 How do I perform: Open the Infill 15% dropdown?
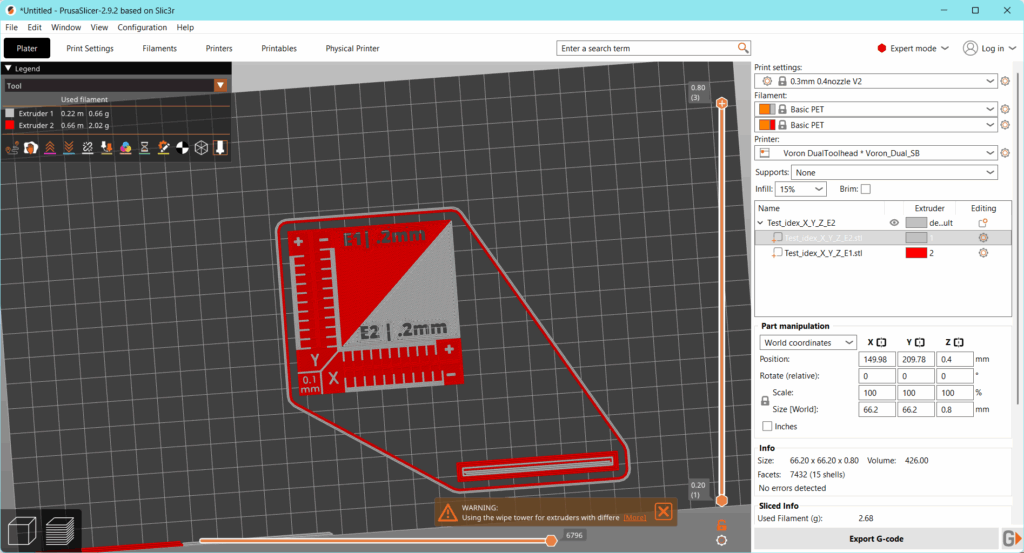point(800,189)
